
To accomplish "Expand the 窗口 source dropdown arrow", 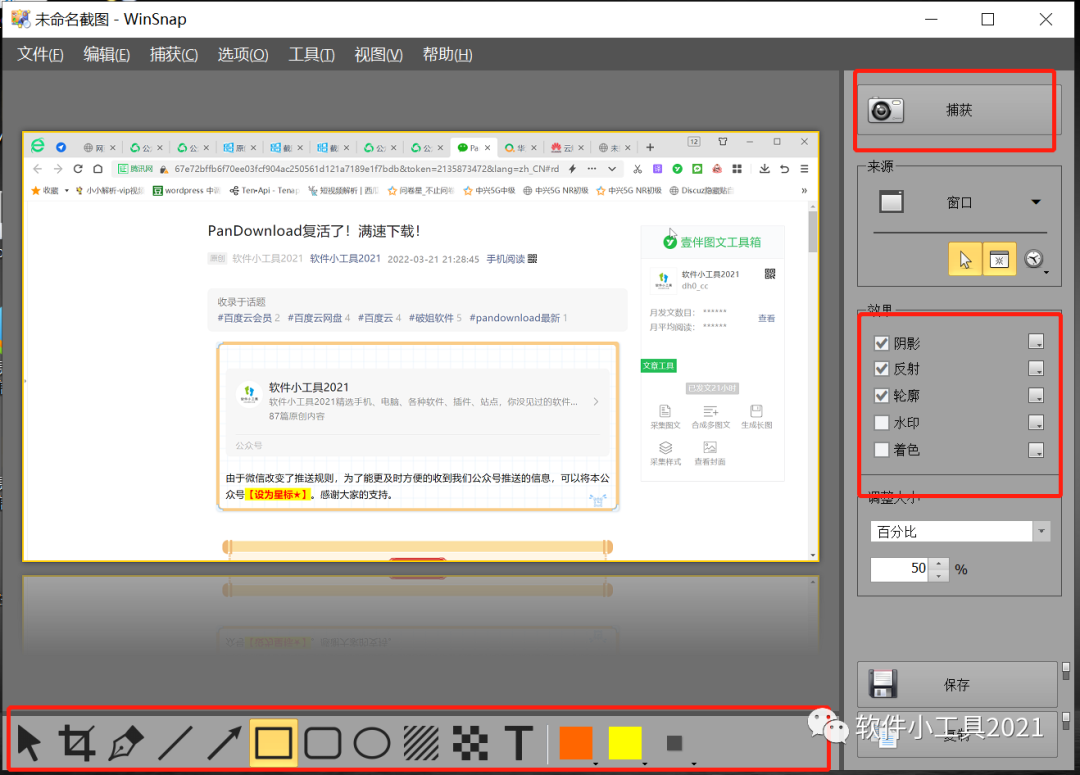I will pos(1035,202).
